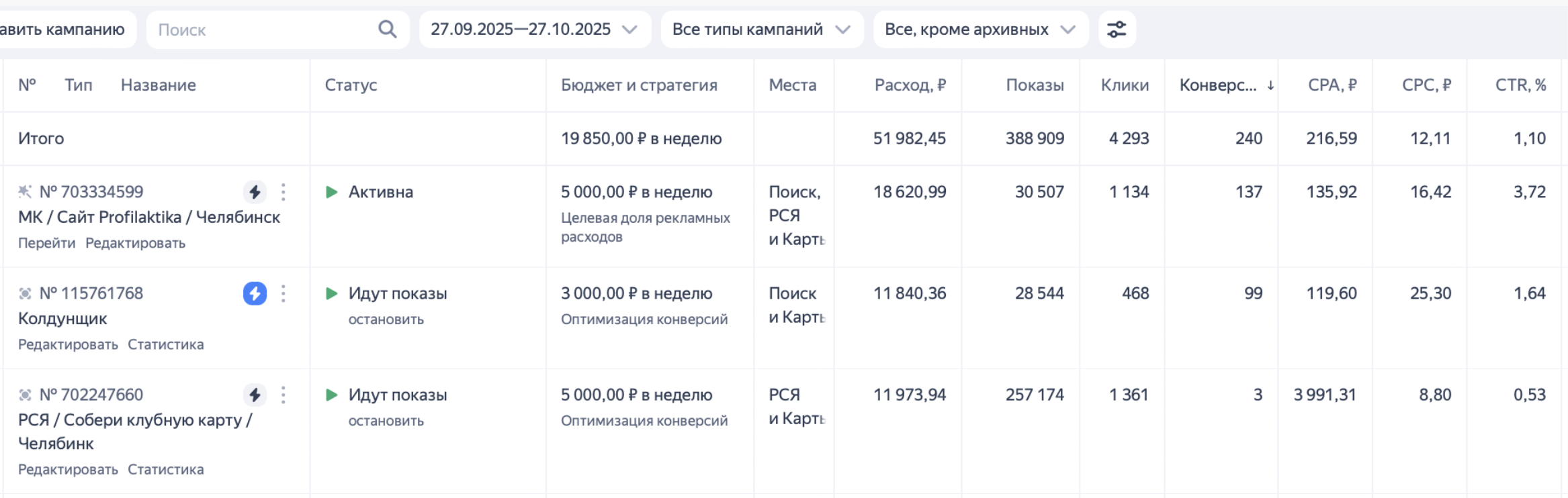
Task: Click Перейти under МК Сайт Profilaktika
Action: (46, 243)
